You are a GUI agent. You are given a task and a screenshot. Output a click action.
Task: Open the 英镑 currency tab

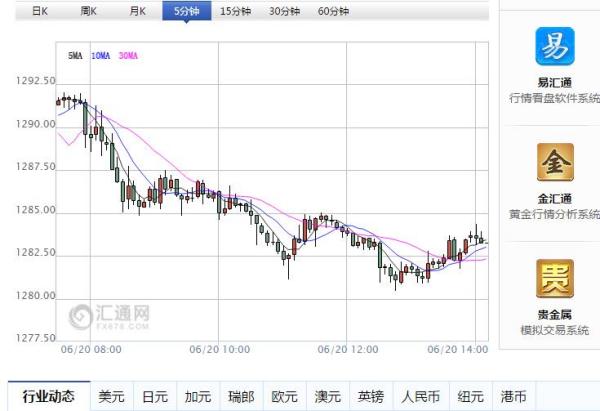point(371,396)
